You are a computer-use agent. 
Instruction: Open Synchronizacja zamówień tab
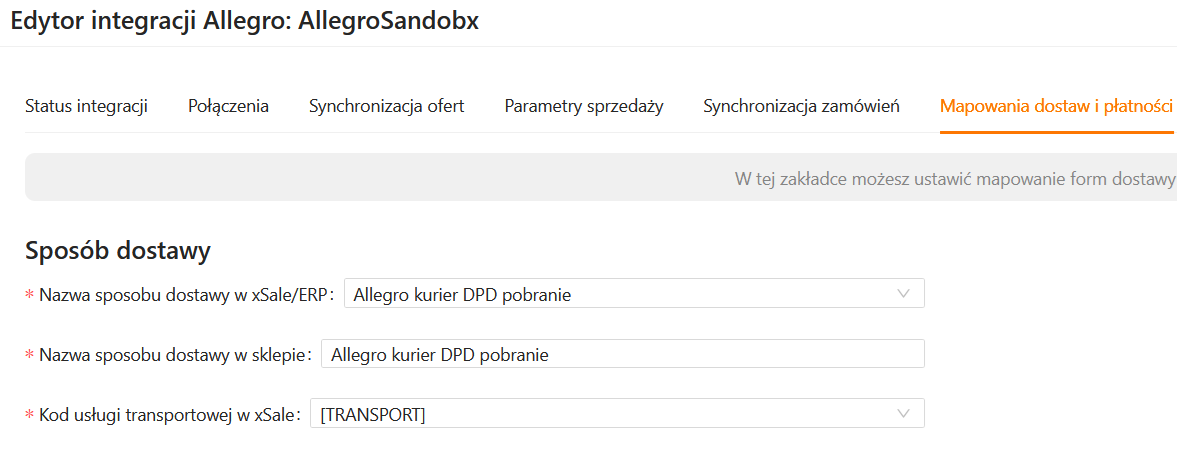(802, 106)
